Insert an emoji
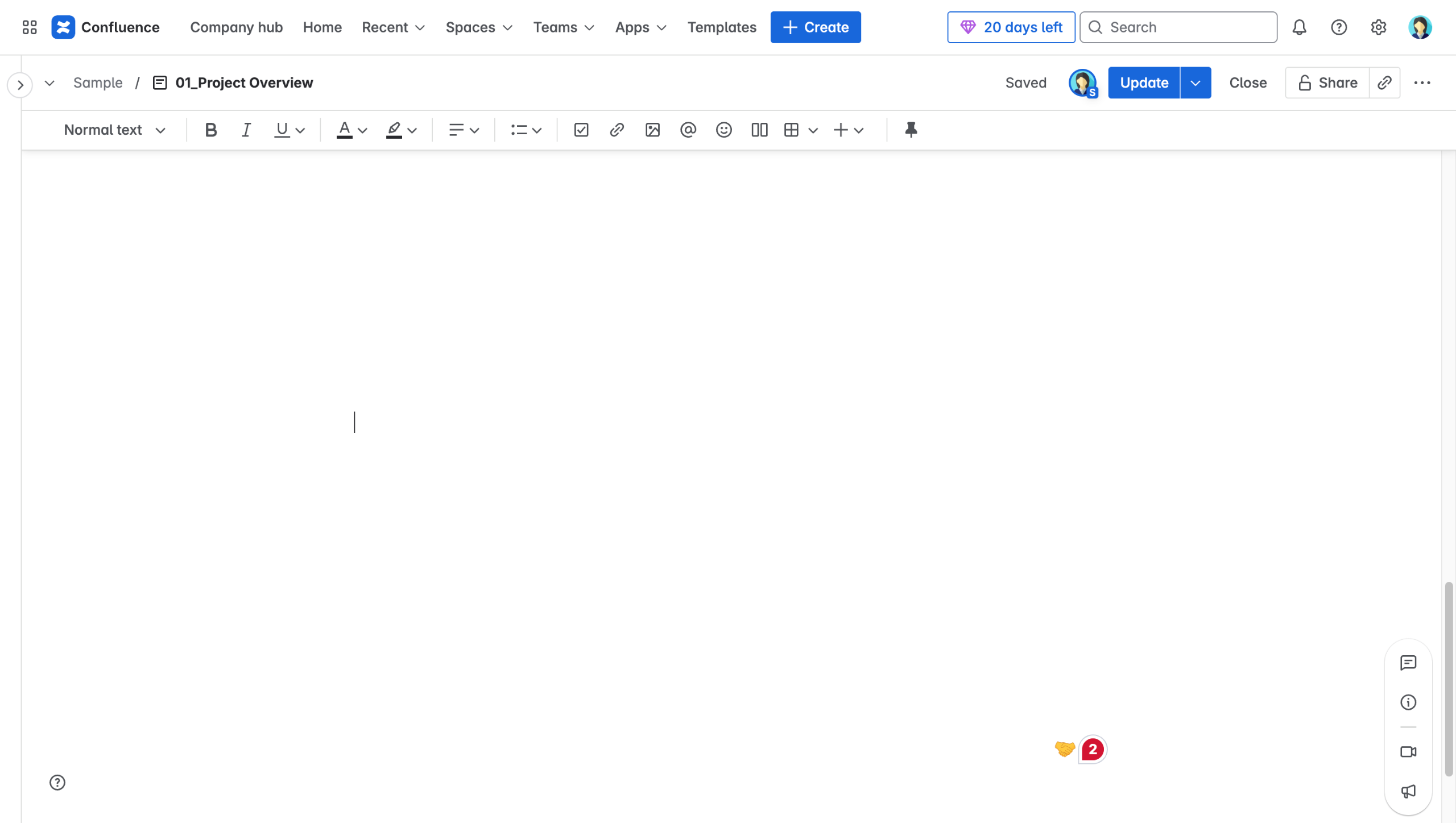 point(723,130)
